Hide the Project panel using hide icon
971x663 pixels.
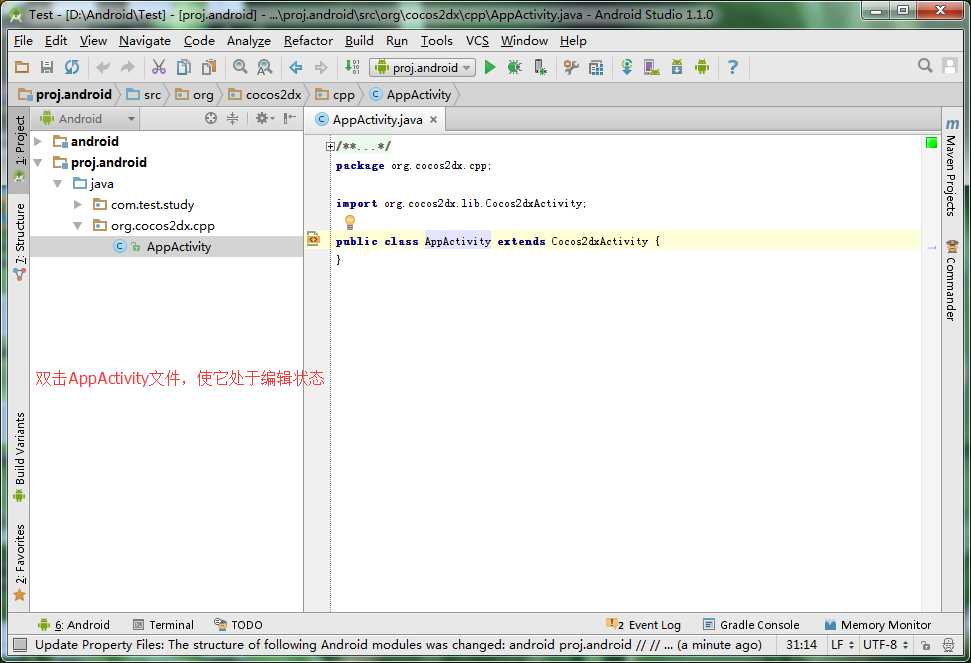point(289,118)
